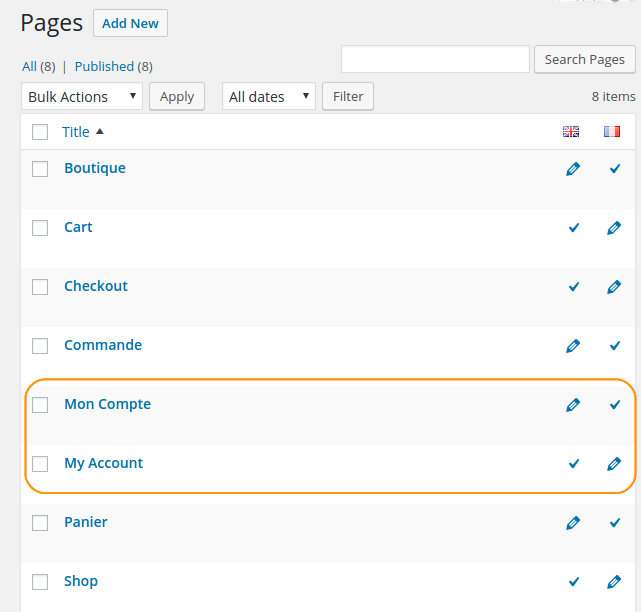
Task: Expand the All dates dropdown
Action: click(269, 96)
